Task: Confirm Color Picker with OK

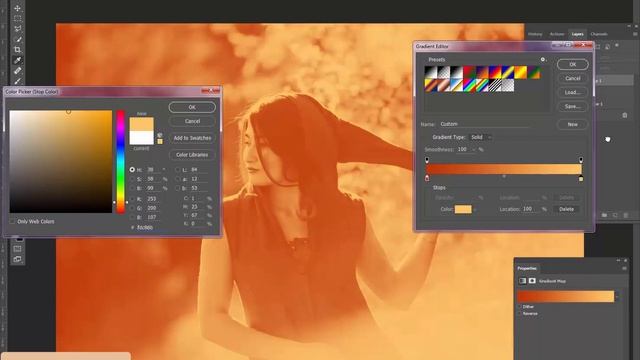Action: [192, 107]
